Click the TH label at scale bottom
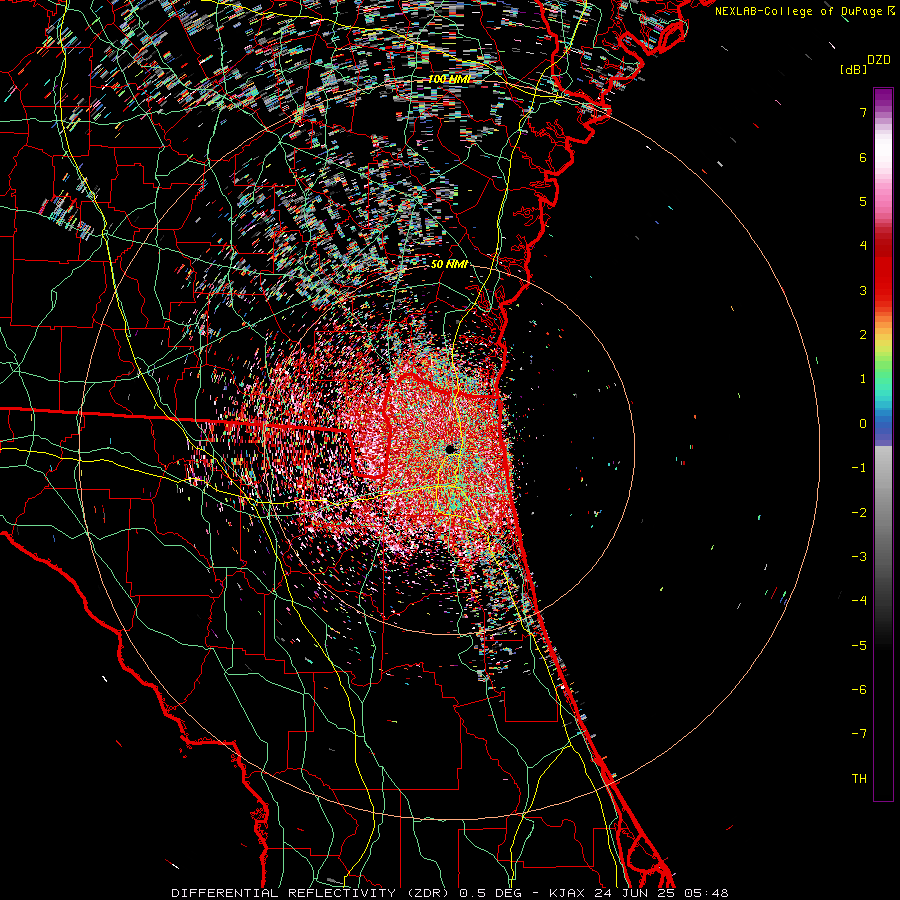The image size is (900, 900). point(859,778)
